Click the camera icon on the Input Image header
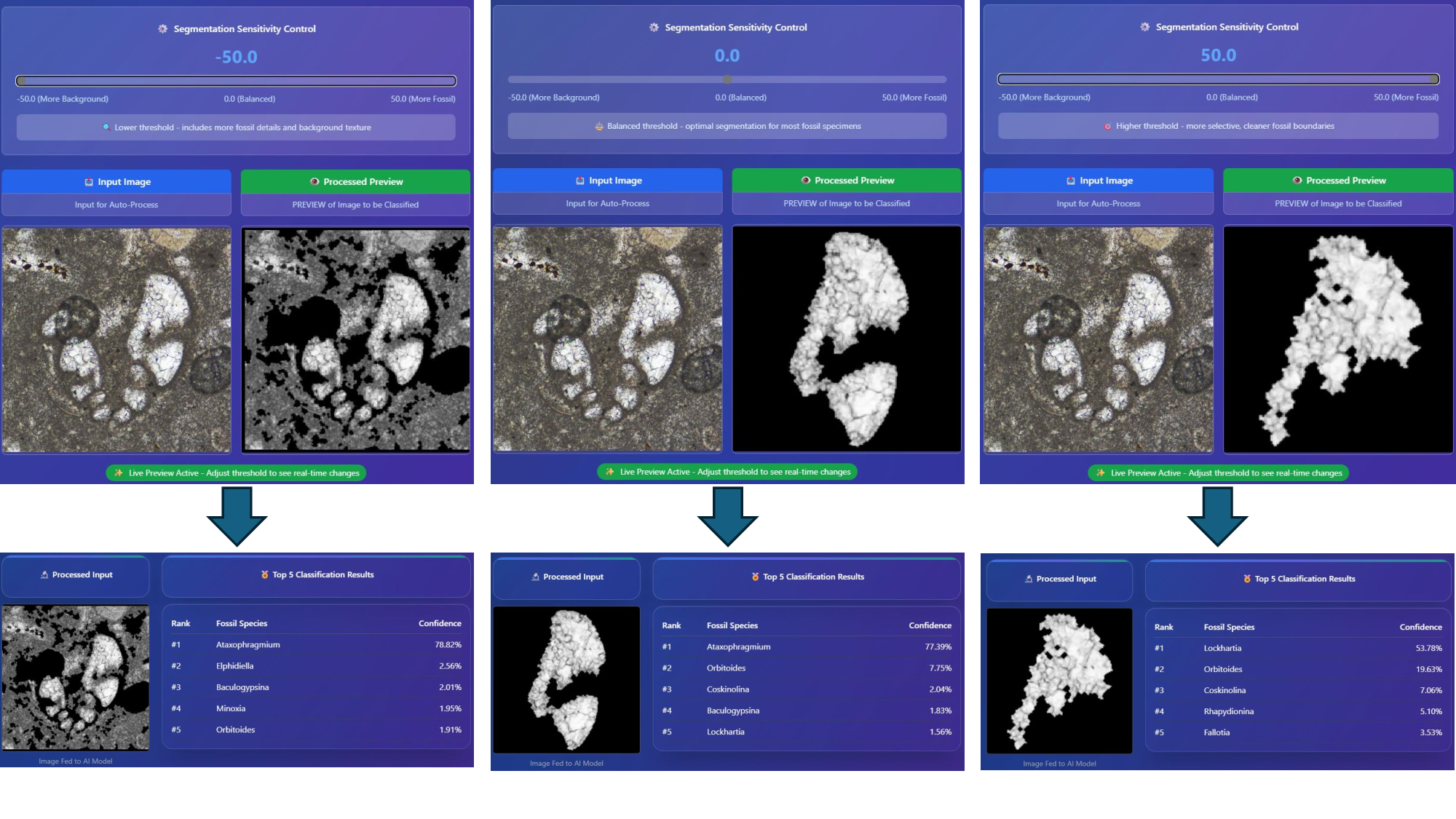 87,182
